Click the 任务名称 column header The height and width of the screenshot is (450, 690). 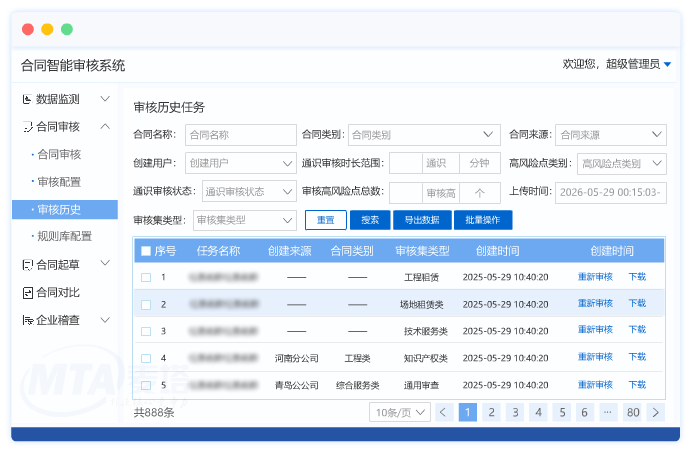[218, 251]
